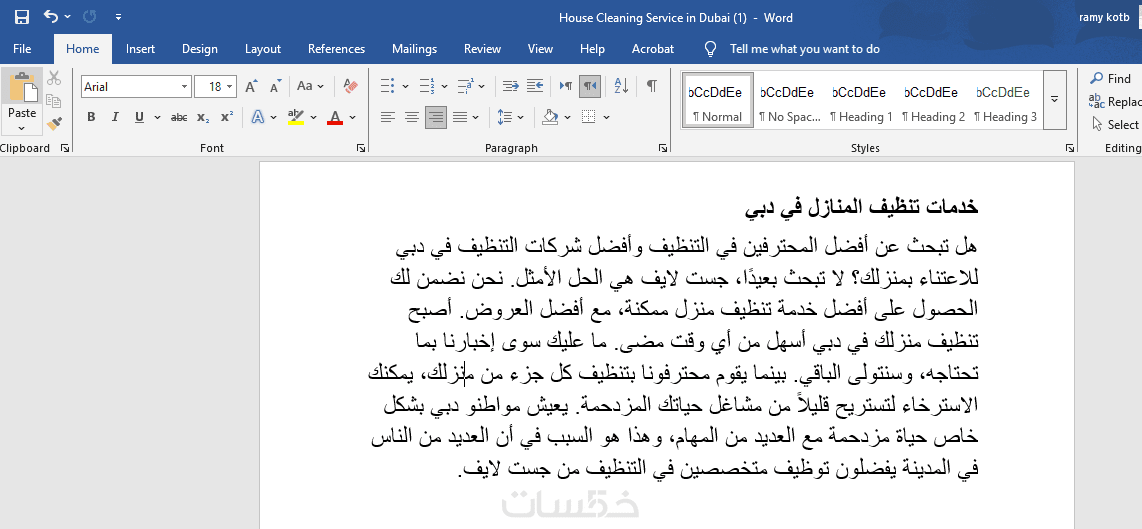Click the Find magnifier icon

pyautogui.click(x=1096, y=78)
